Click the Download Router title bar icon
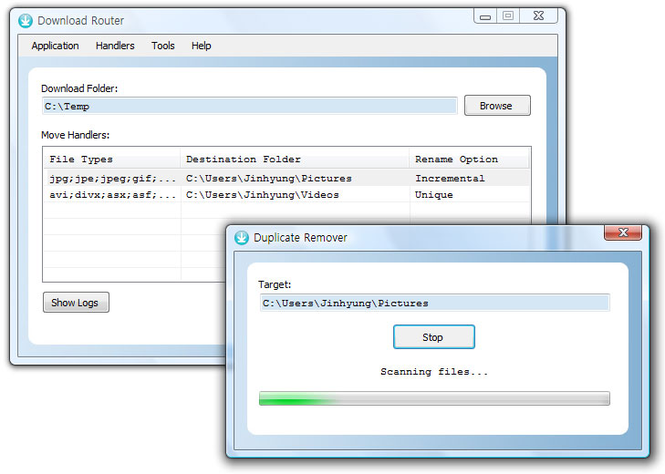 pyautogui.click(x=25, y=20)
